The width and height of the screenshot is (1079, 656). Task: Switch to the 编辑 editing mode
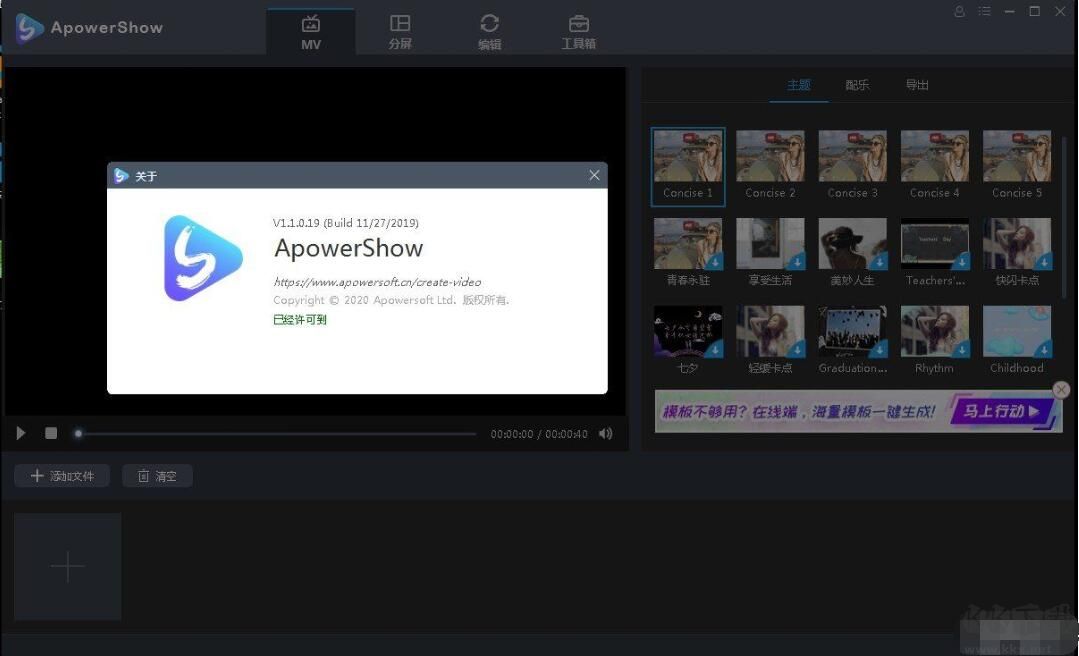click(x=489, y=30)
